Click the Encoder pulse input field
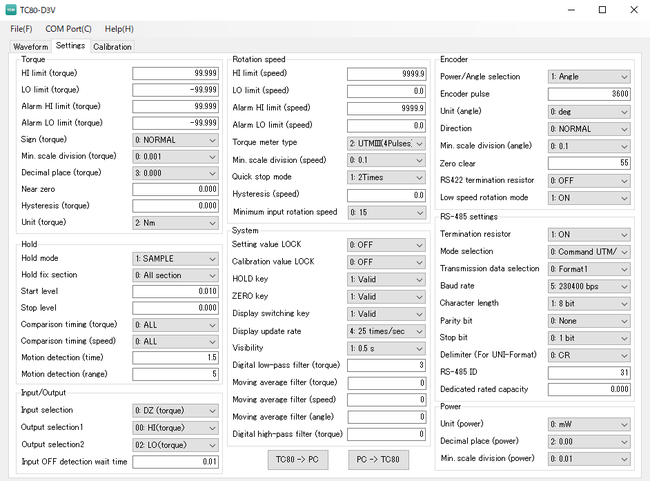 [x=589, y=94]
